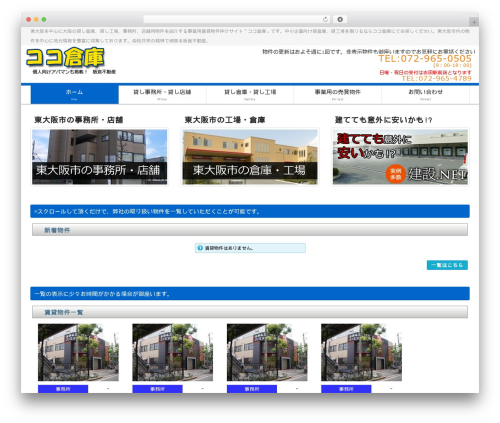Click the reload icon in address bar
This screenshot has height=423, width=500.
tap(325, 20)
